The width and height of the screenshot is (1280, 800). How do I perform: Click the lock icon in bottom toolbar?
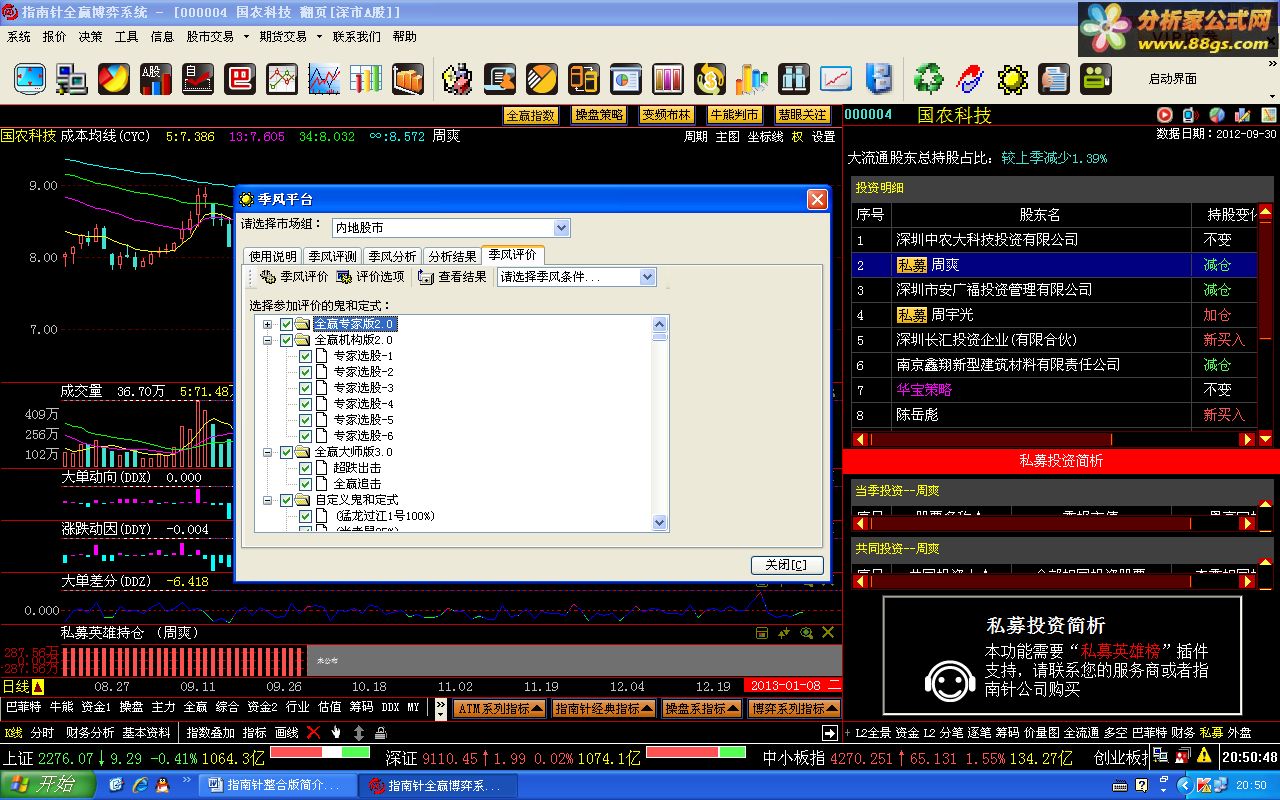380,732
